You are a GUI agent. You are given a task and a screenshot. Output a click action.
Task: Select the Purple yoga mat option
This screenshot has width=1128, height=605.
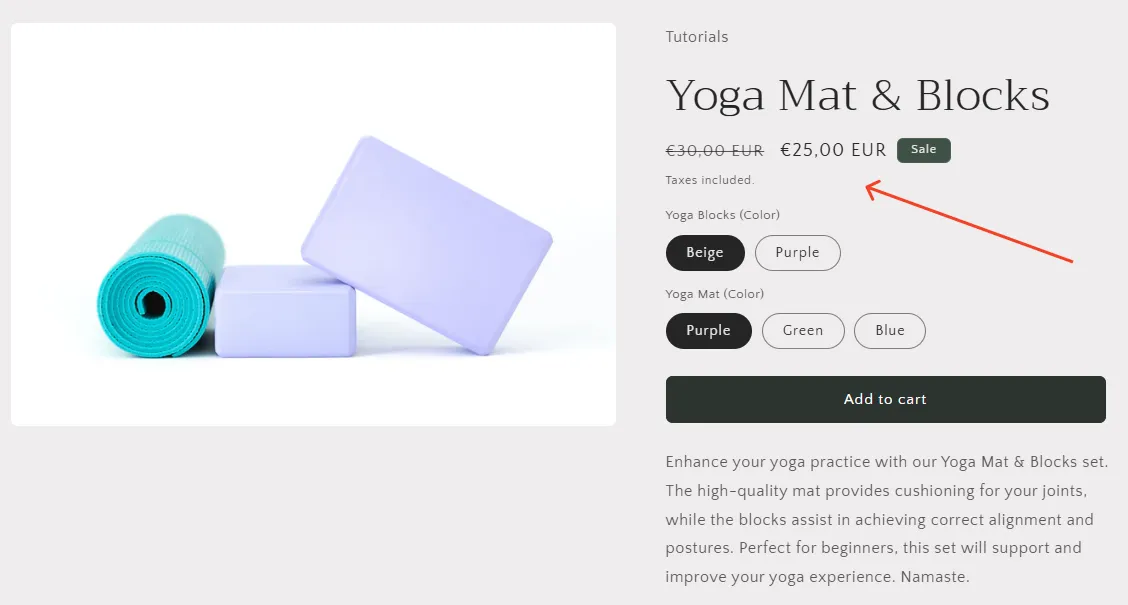point(708,330)
